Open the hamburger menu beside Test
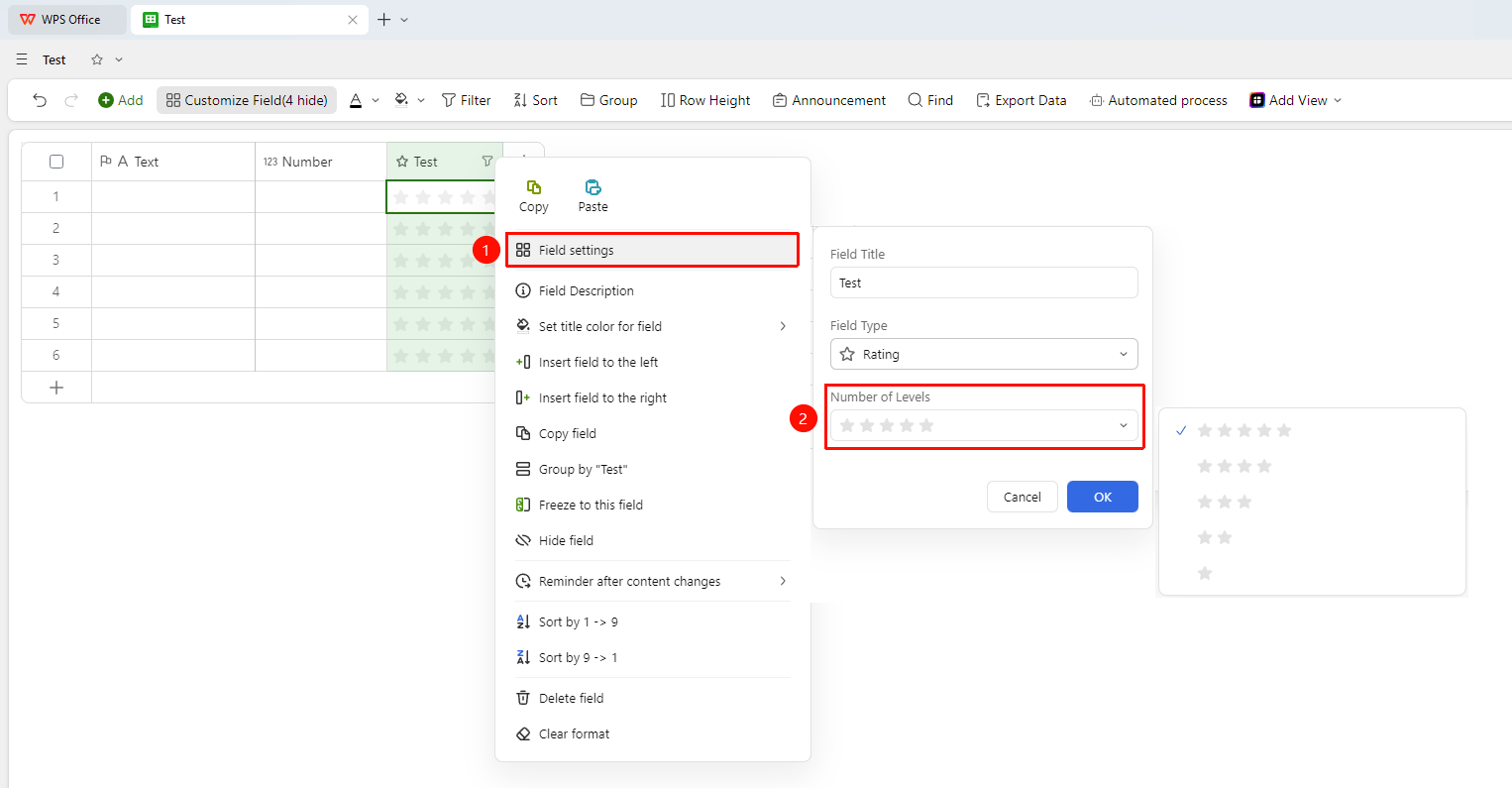This screenshot has height=788, width=1512. [22, 59]
